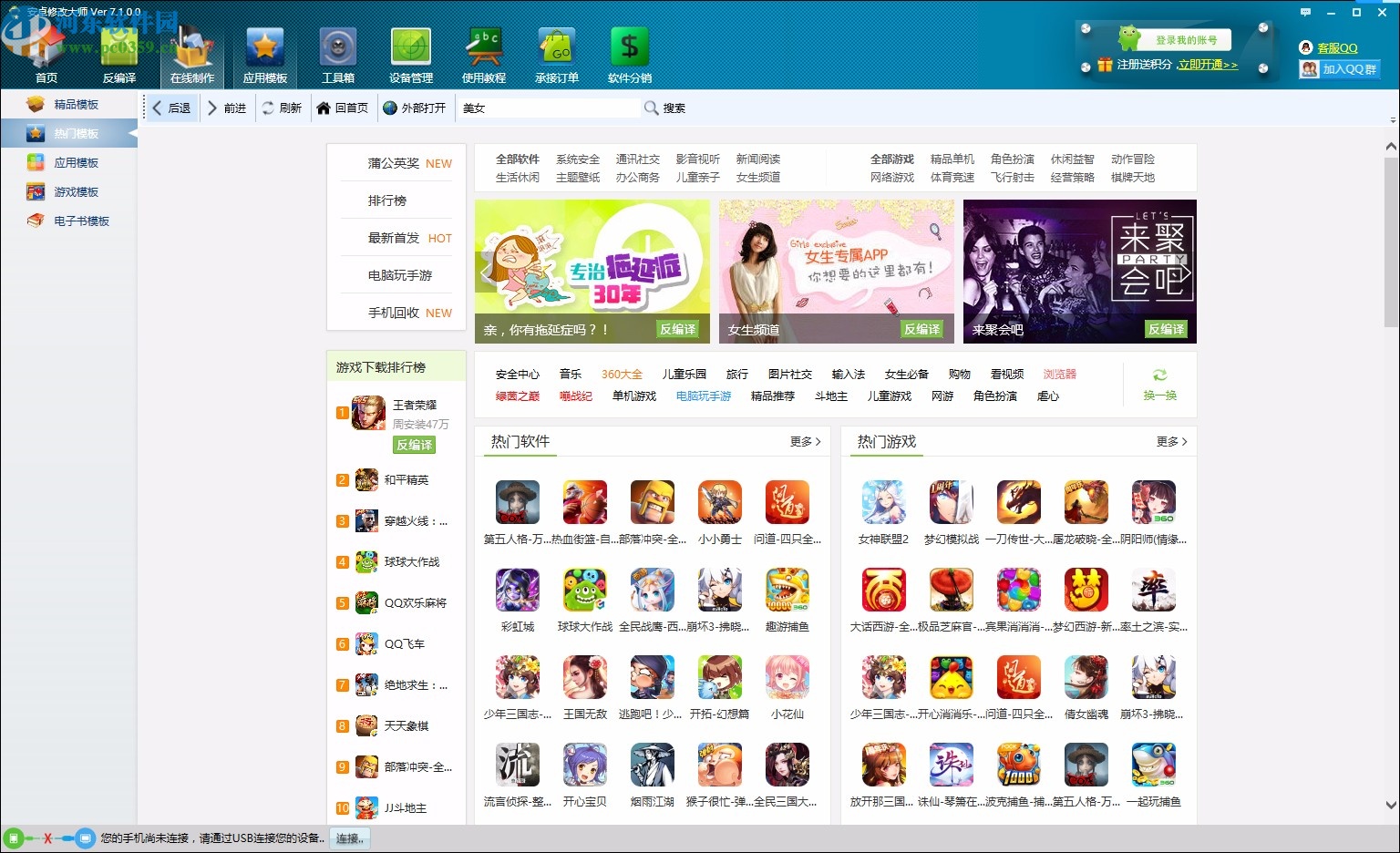This screenshot has height=853, width=1400.
Task: Open the 反编译 (decompile) tool
Action: [119, 50]
